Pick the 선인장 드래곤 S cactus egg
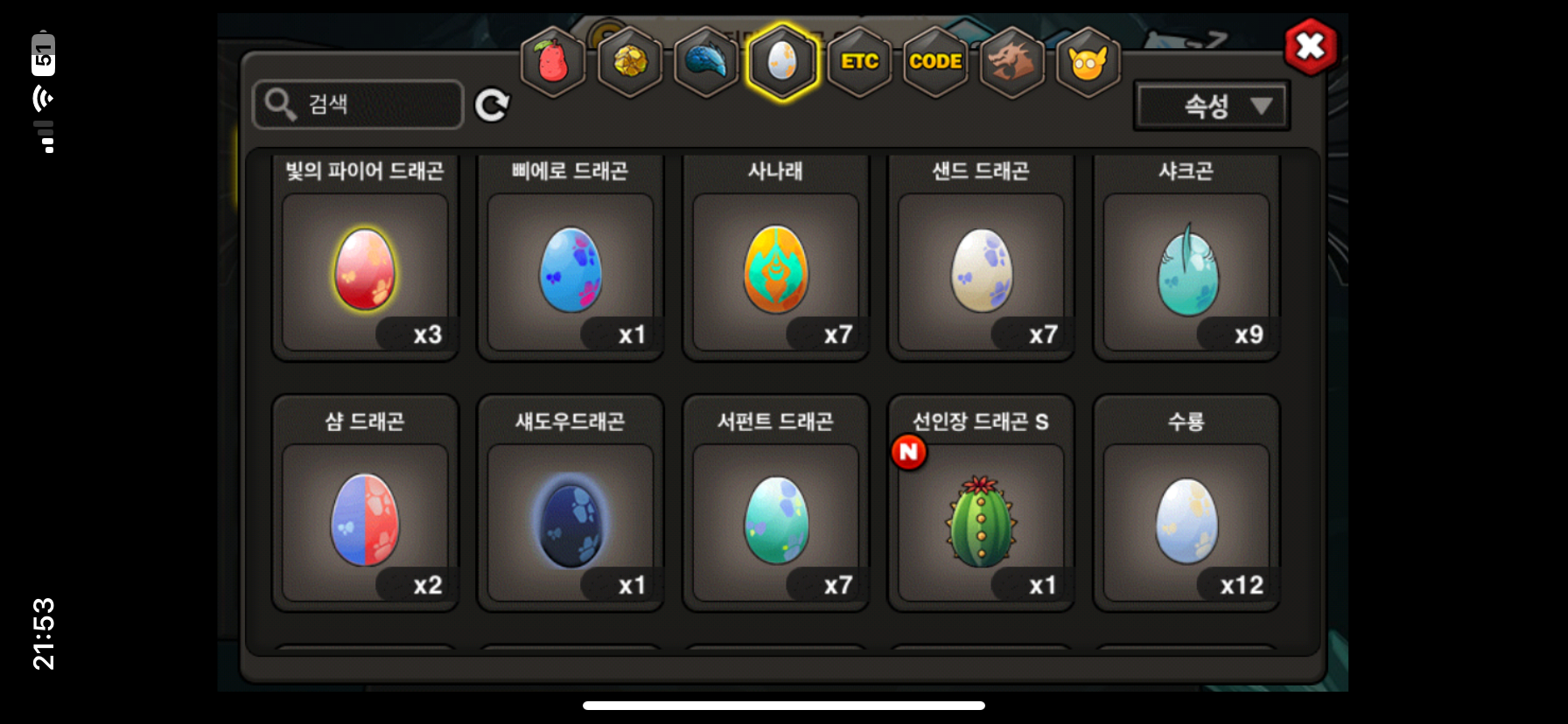This screenshot has height=724, width=1568. 981,521
